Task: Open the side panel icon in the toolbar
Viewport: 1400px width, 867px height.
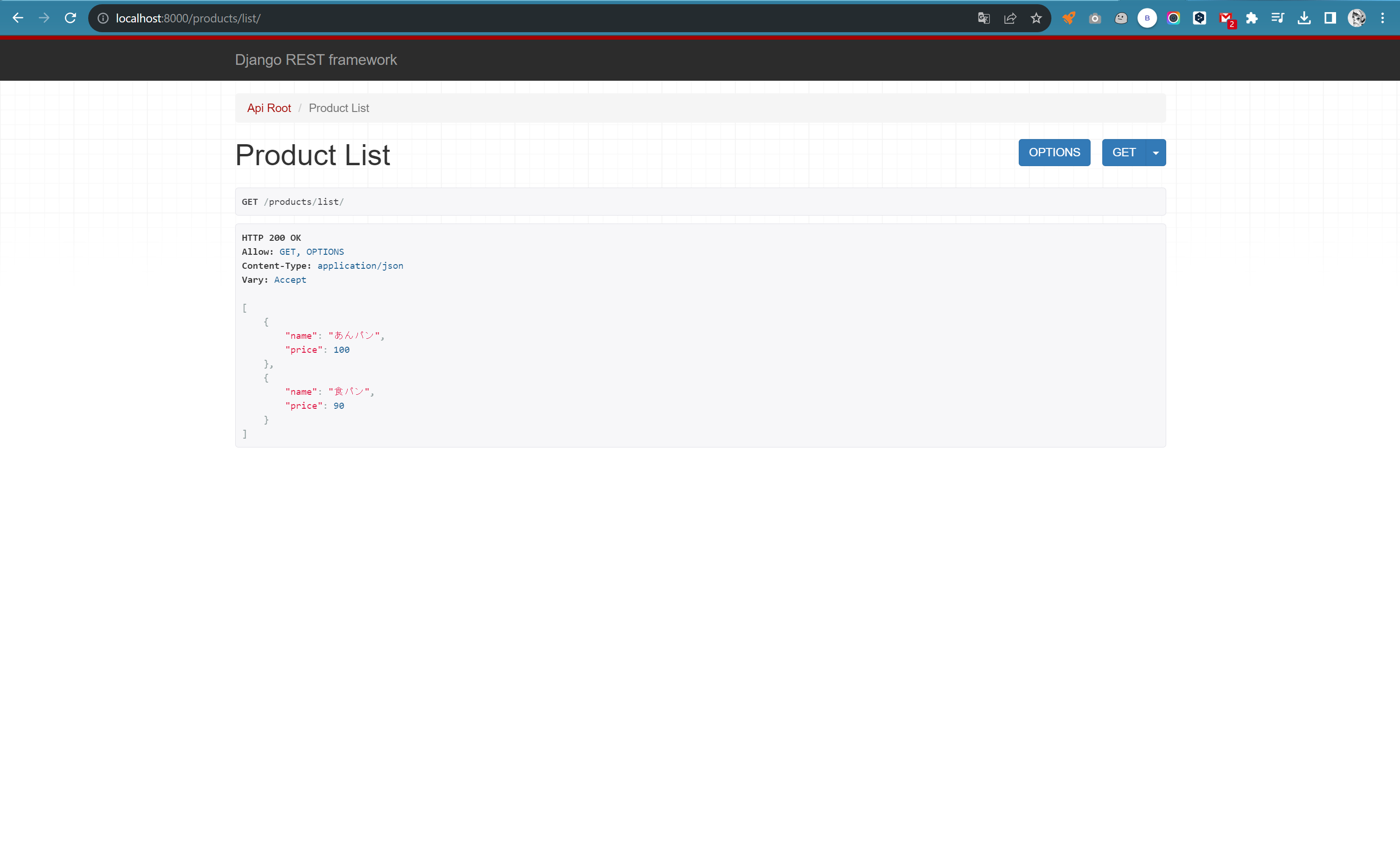Action: tap(1330, 18)
